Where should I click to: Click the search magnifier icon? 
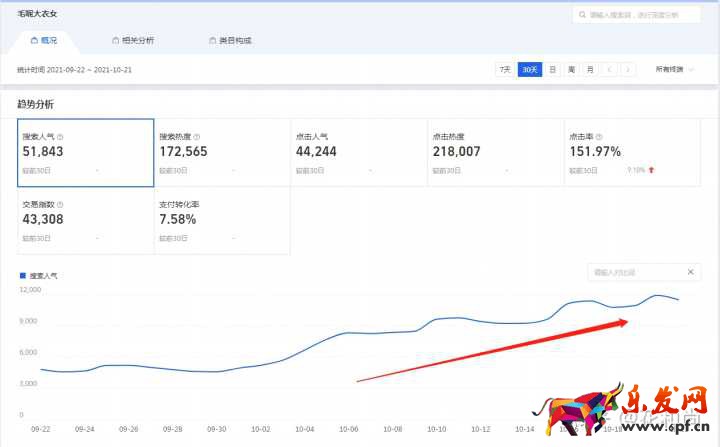[x=581, y=16]
